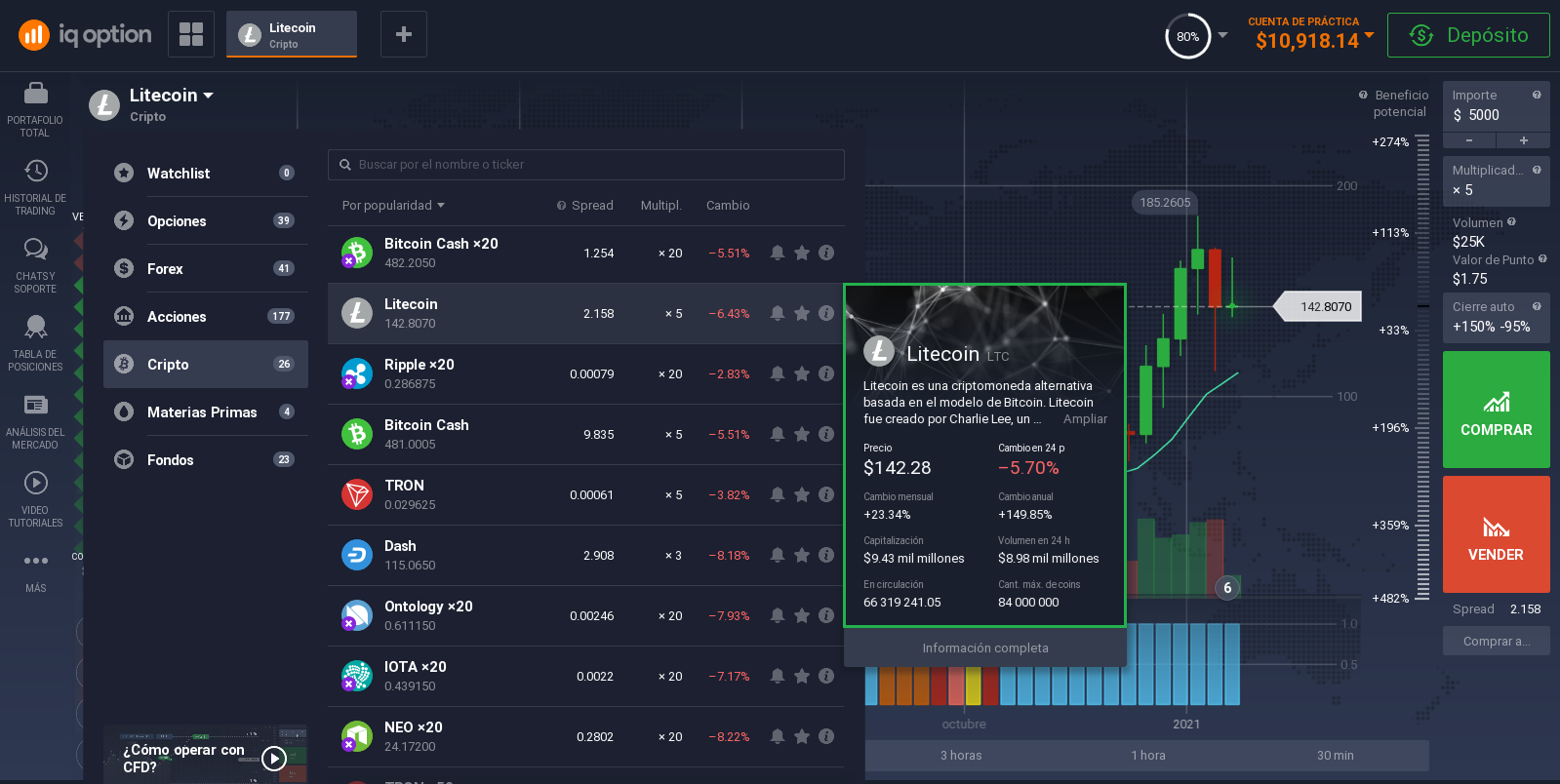Expand the 80% indicator dropdown arrow
The width and height of the screenshot is (1560, 784).
[1222, 35]
